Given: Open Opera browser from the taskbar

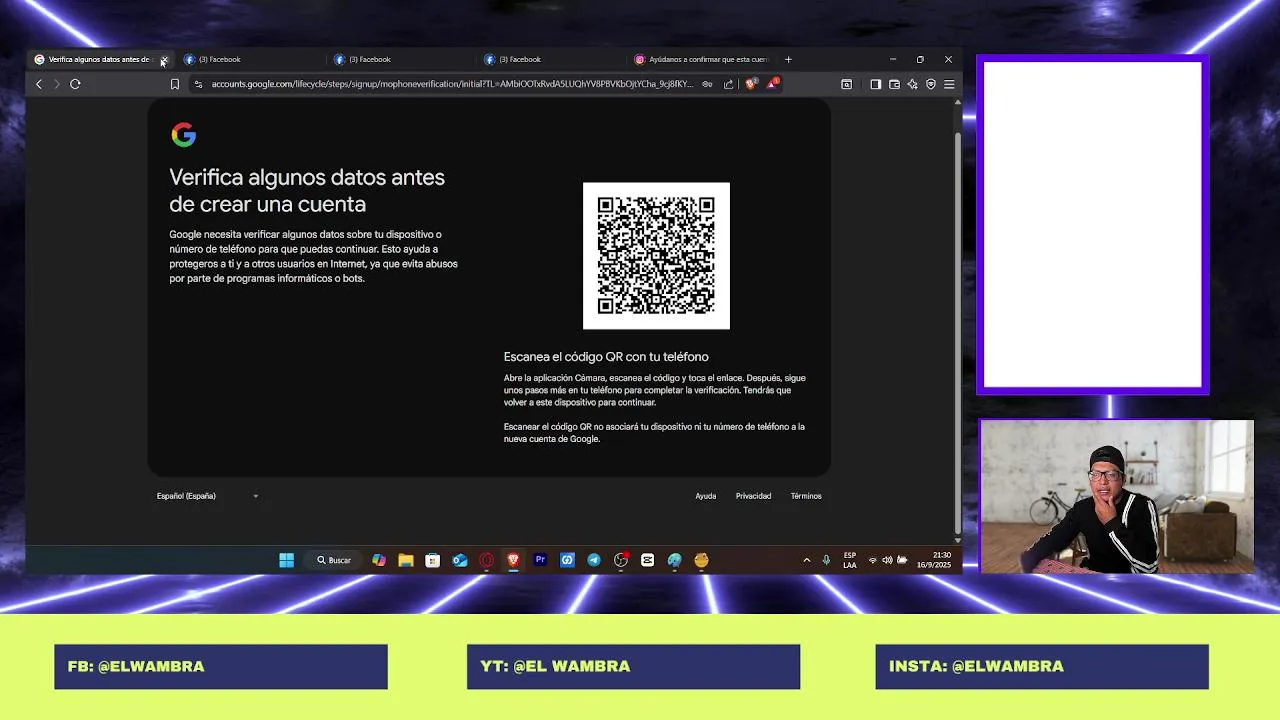Looking at the screenshot, I should (487, 560).
